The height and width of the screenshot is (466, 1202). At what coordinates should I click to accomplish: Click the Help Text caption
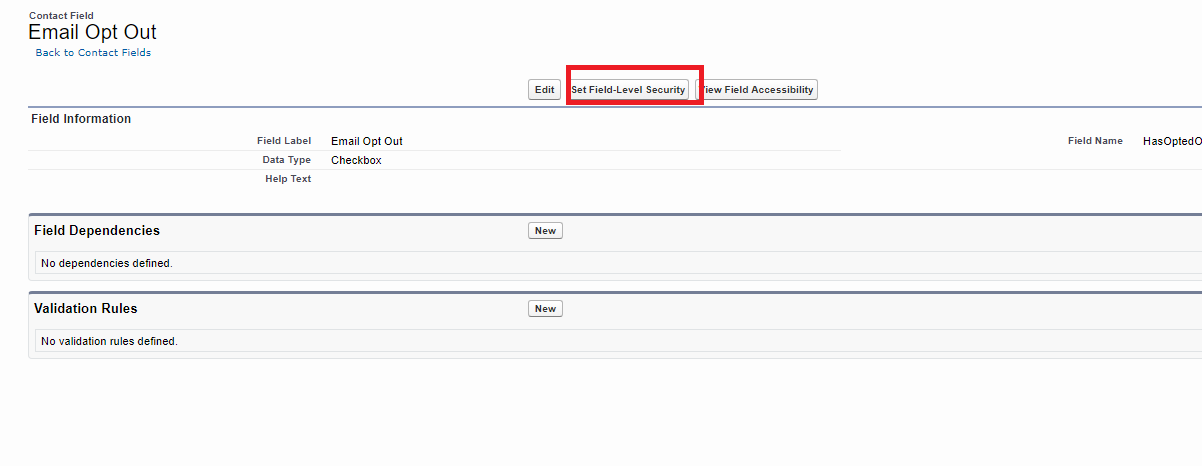tap(288, 179)
